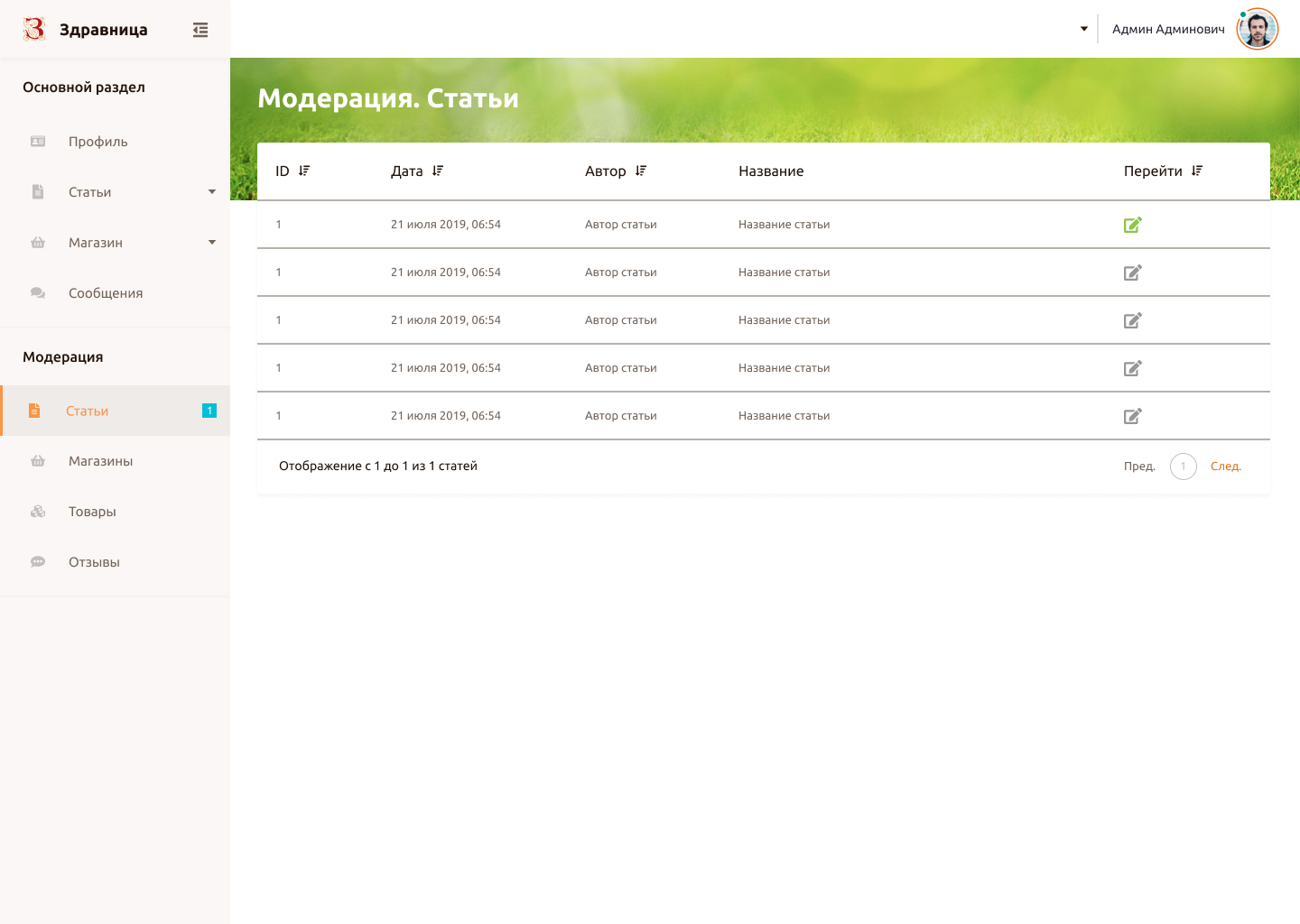Click the Отображение с 1 до 1 из 1 статей text

click(x=378, y=467)
